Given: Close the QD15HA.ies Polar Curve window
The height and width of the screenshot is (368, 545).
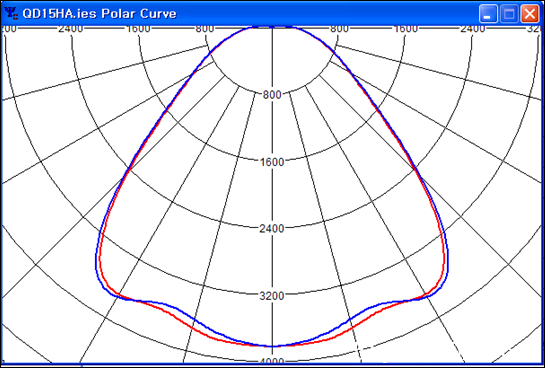Looking at the screenshot, I should pyautogui.click(x=529, y=14).
